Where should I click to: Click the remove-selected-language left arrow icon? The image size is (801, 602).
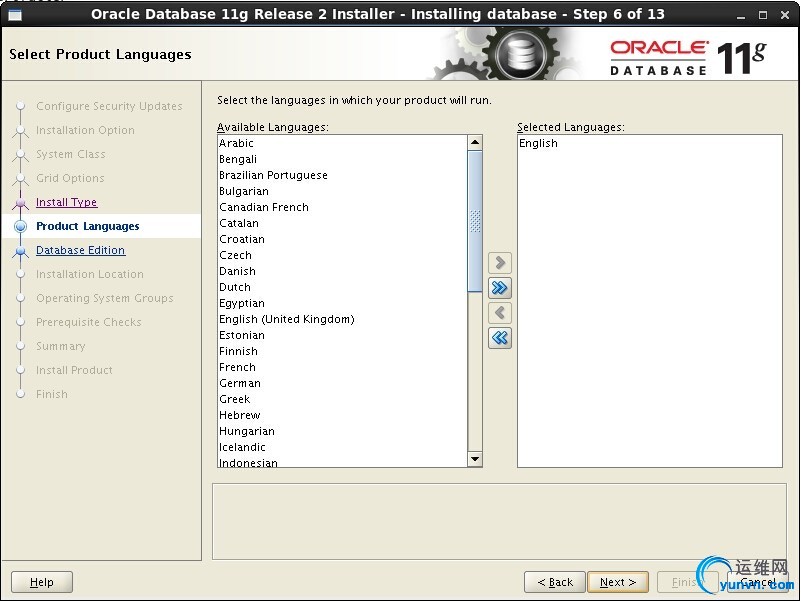pos(500,313)
